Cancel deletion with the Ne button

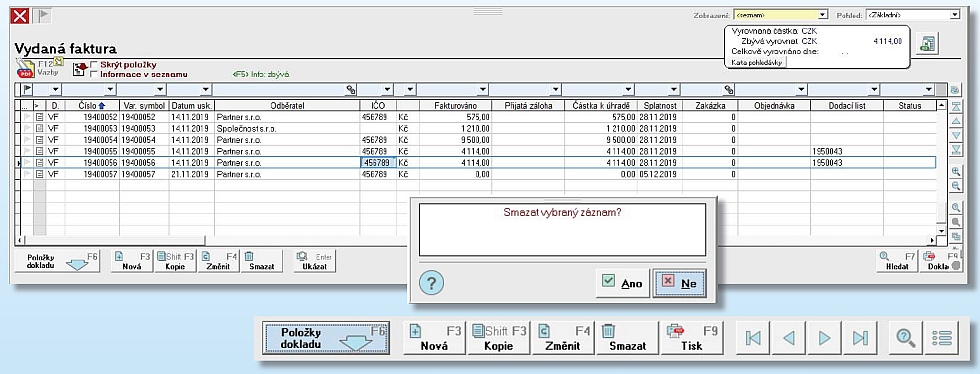[679, 283]
